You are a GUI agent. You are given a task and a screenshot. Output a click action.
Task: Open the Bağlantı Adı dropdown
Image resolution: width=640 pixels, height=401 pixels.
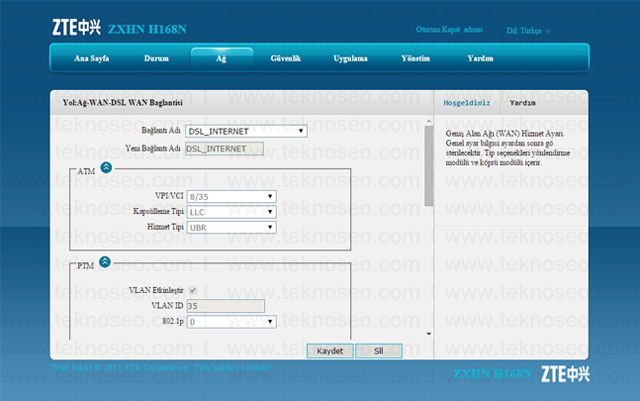click(x=246, y=131)
